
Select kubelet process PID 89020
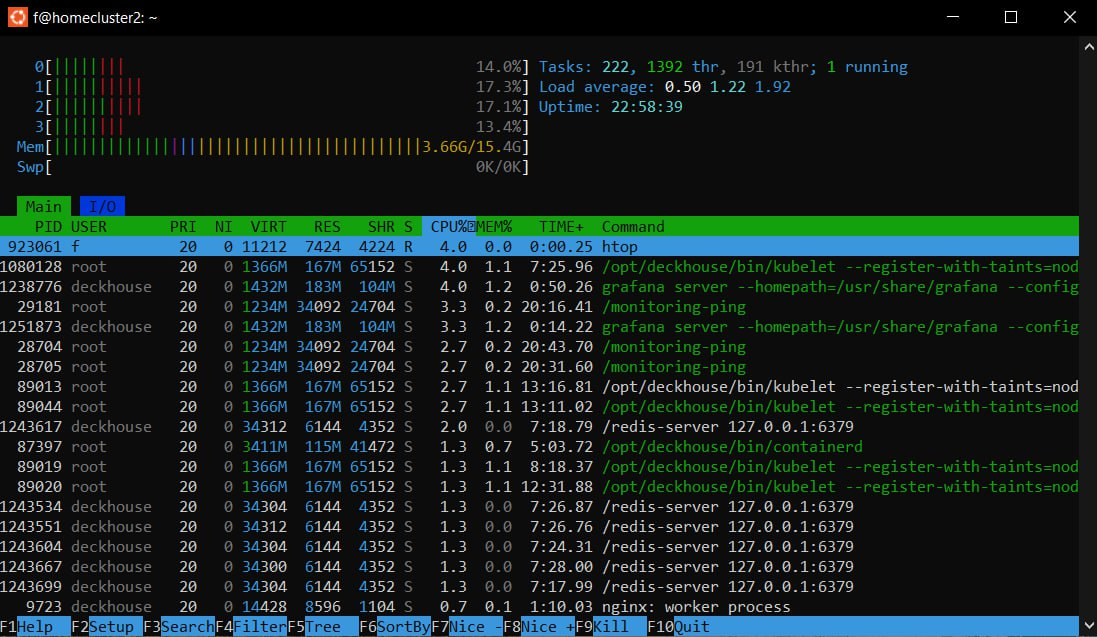click(539, 486)
